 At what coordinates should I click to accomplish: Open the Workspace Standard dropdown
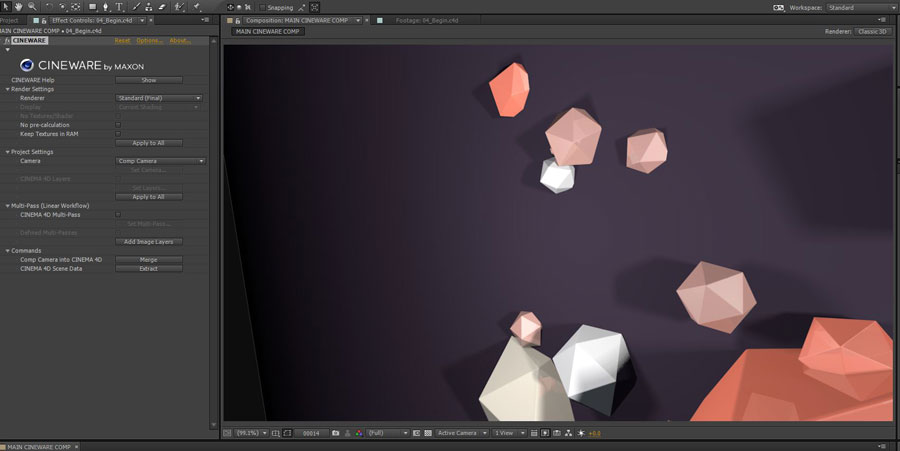[860, 7]
